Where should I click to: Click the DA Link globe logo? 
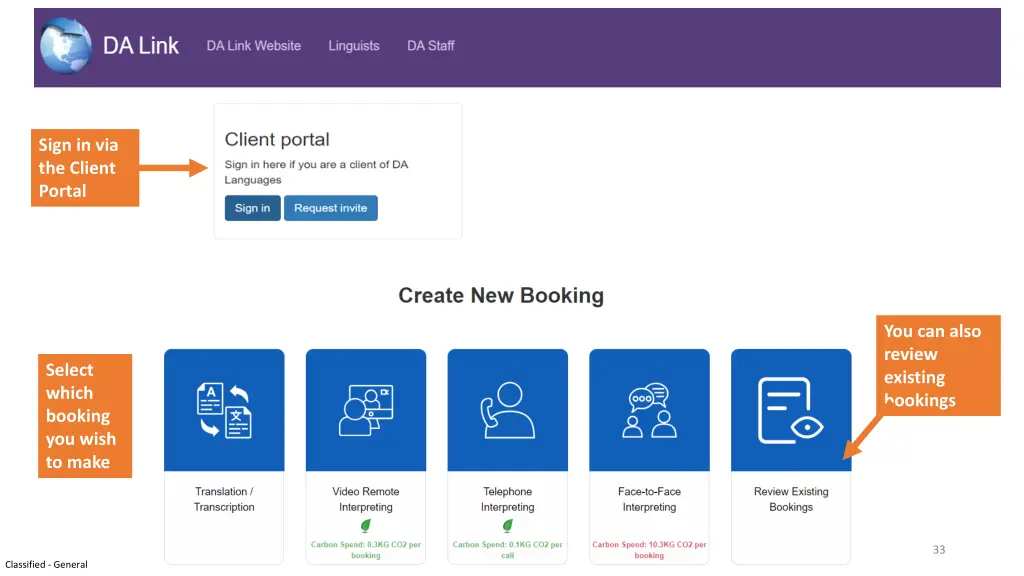click(65, 46)
